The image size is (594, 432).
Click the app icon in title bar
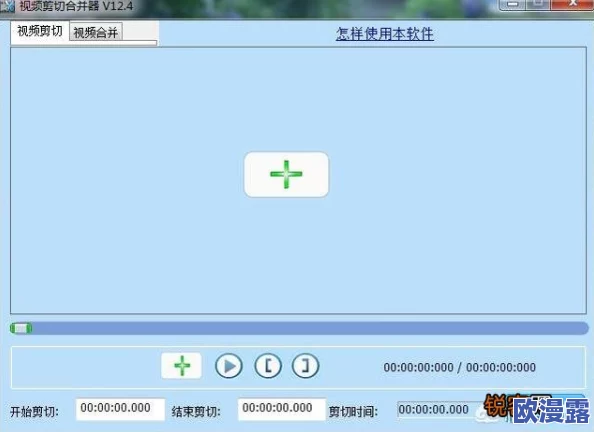(7, 6)
